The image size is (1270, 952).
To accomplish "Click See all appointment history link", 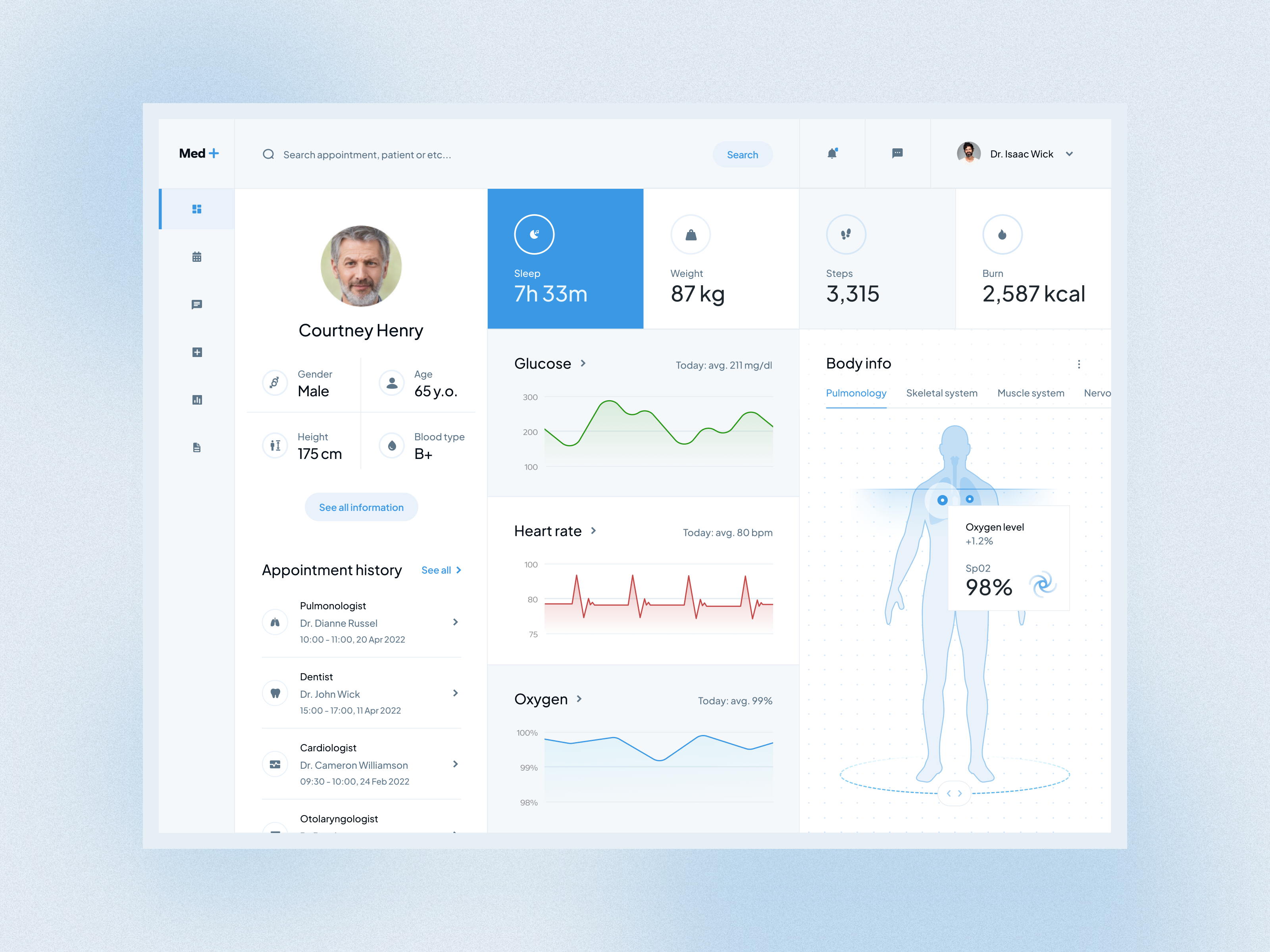I will pyautogui.click(x=441, y=570).
